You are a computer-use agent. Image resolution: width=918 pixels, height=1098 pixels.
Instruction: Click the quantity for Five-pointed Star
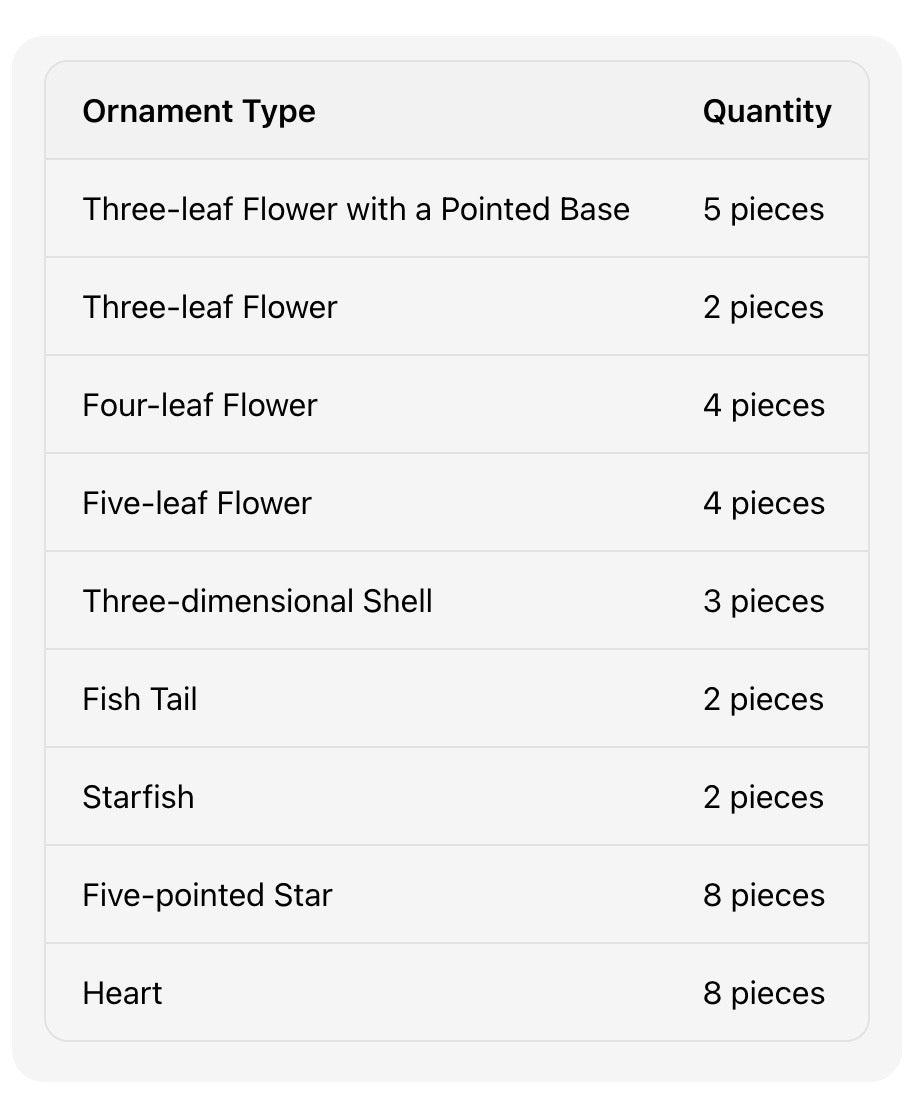763,895
